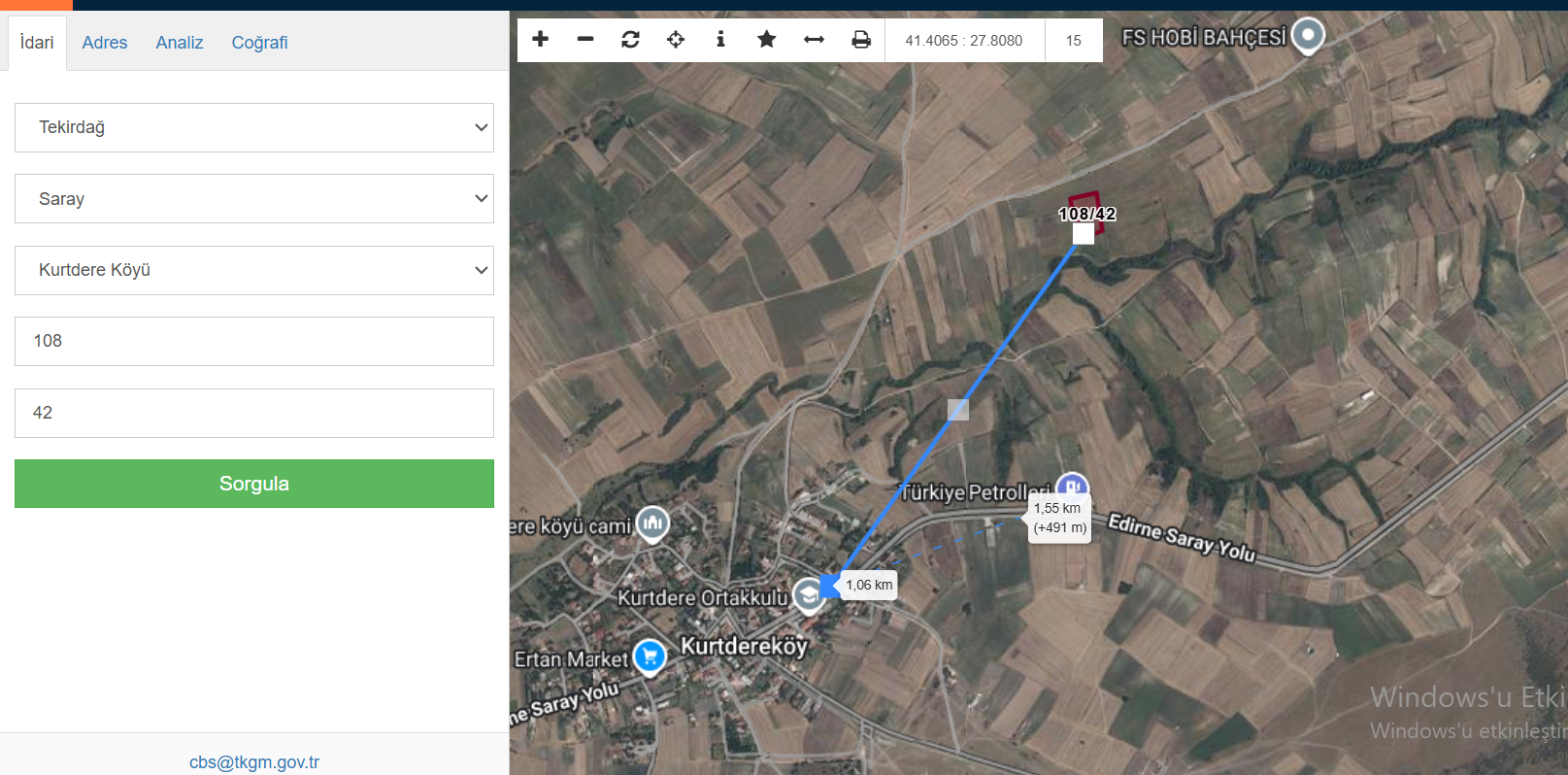Viewport: 1568px width, 775px height.
Task: Switch to the Adres tab
Action: pos(105,43)
